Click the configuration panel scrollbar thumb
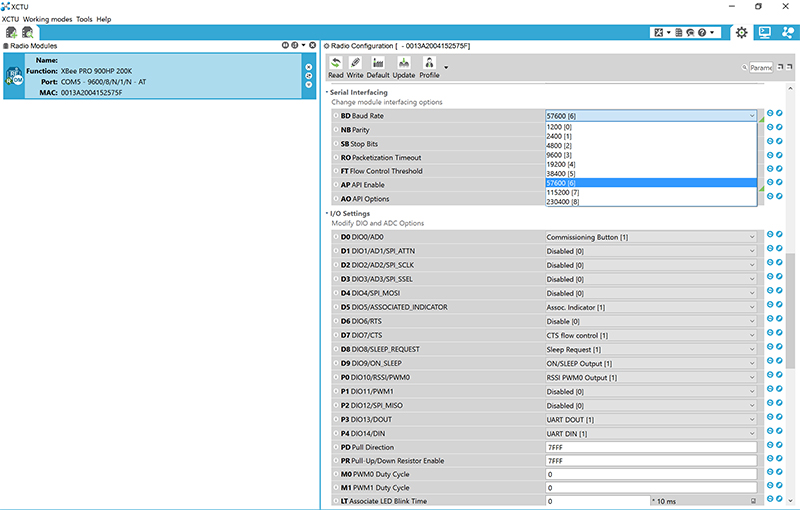Image resolution: width=800 pixels, height=510 pixels. click(790, 310)
